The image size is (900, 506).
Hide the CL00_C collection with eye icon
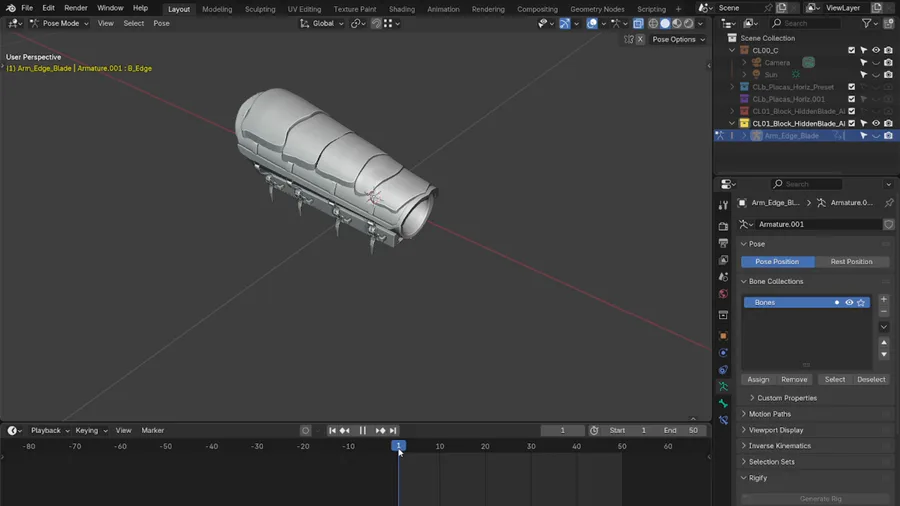coord(876,50)
